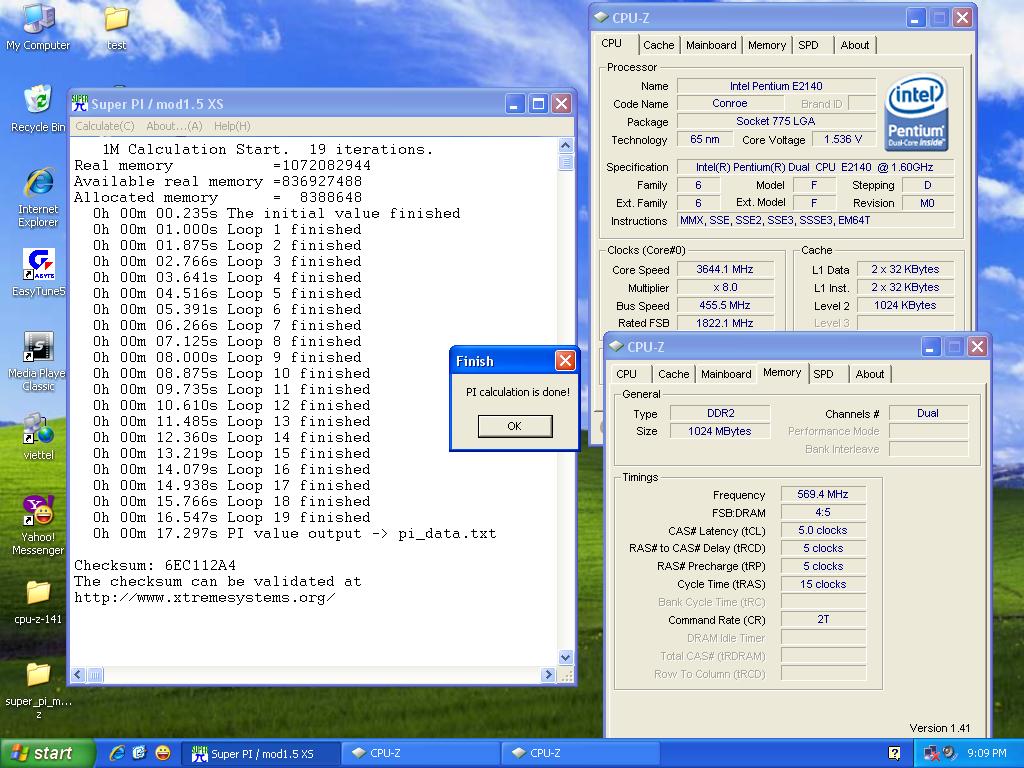Screen dimensions: 1024x768
Task: Click the CAS# Latency 5.0 clocks field
Action: click(823, 530)
